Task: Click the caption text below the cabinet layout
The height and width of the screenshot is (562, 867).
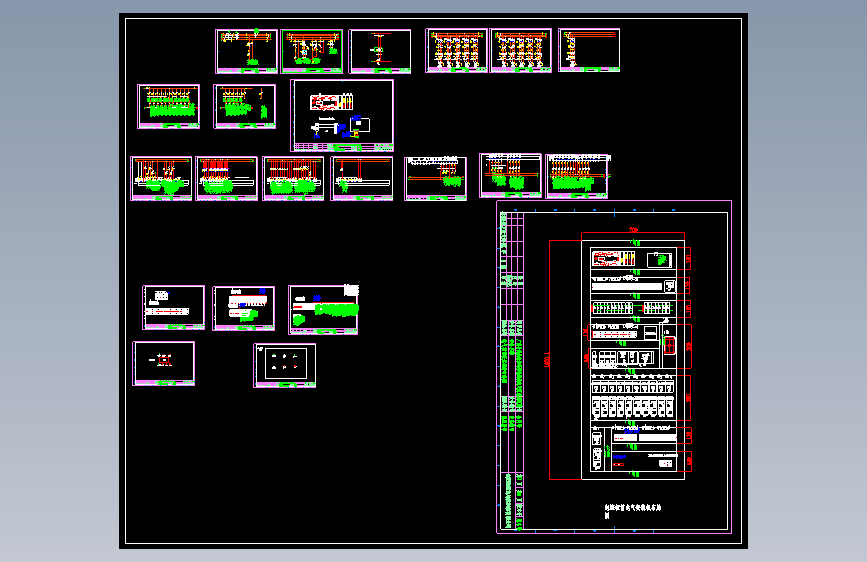Action: [633, 511]
